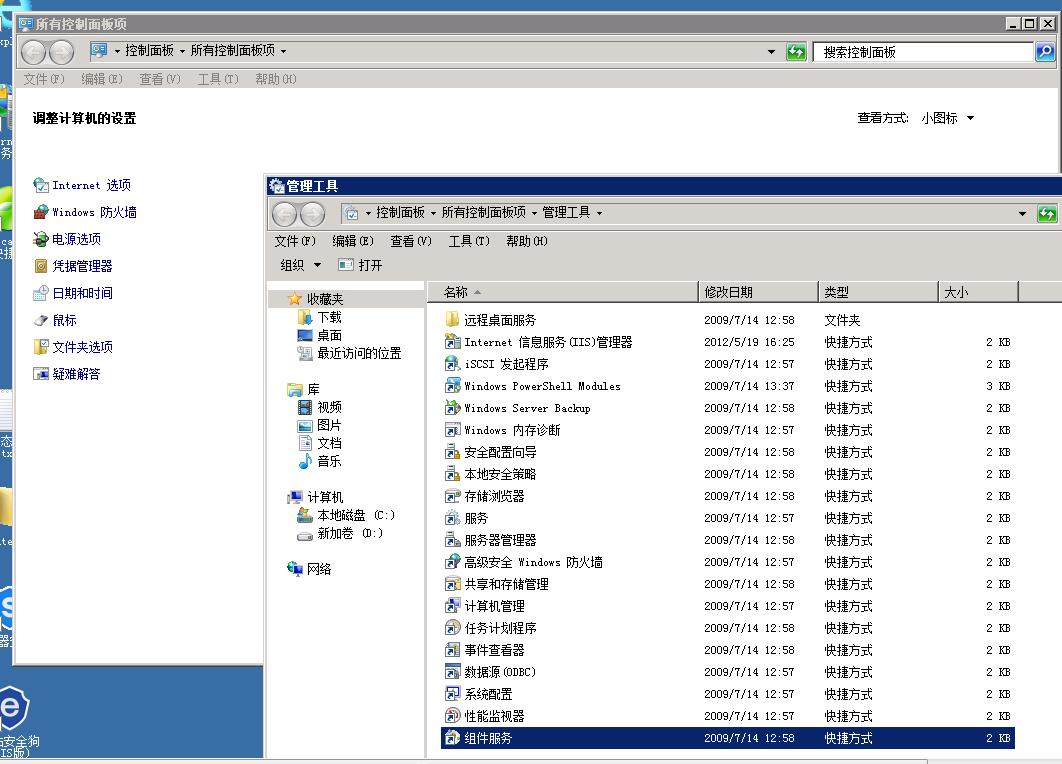Sort list by 修改日期 column header

click(756, 292)
